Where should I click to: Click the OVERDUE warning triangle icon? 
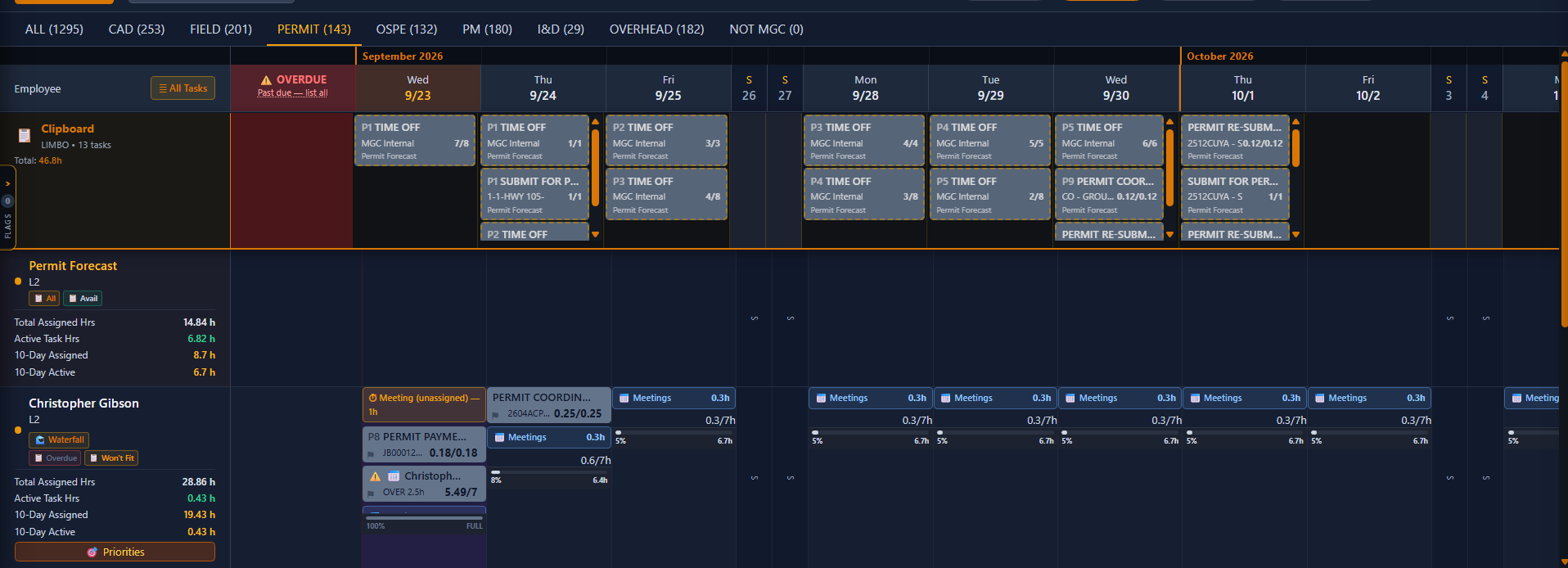pyautogui.click(x=266, y=80)
